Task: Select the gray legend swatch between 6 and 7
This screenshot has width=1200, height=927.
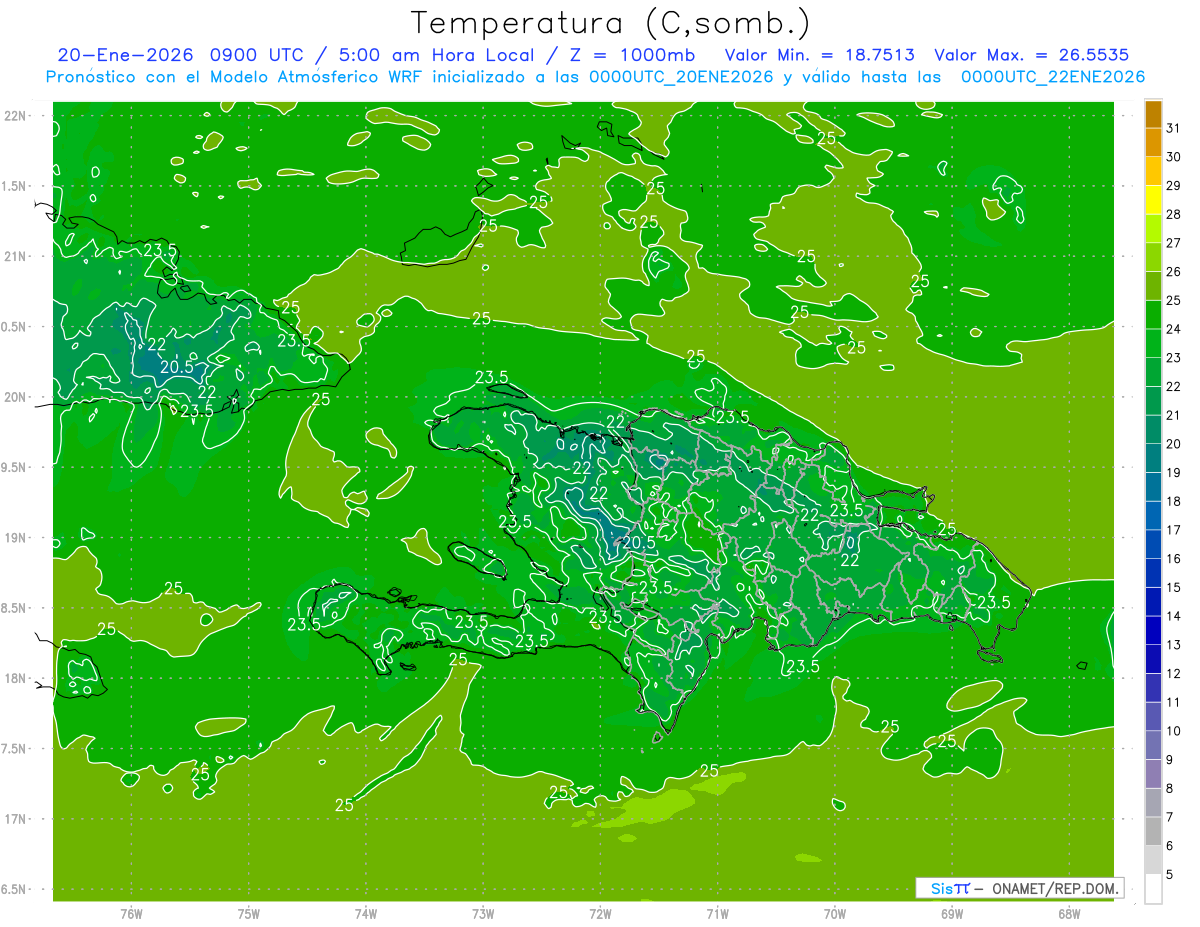Action: (x=1154, y=832)
